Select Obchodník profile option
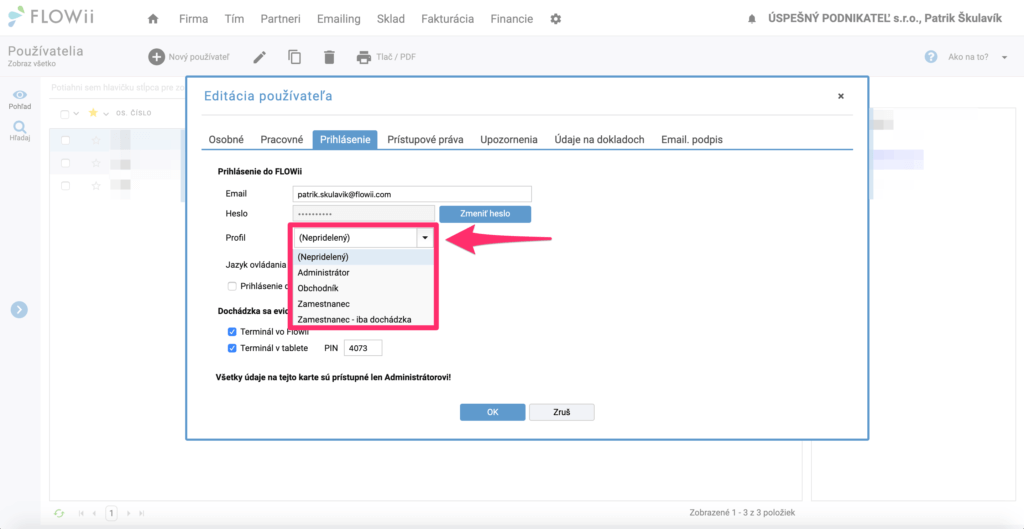Image resolution: width=1024 pixels, height=529 pixels. click(x=362, y=288)
